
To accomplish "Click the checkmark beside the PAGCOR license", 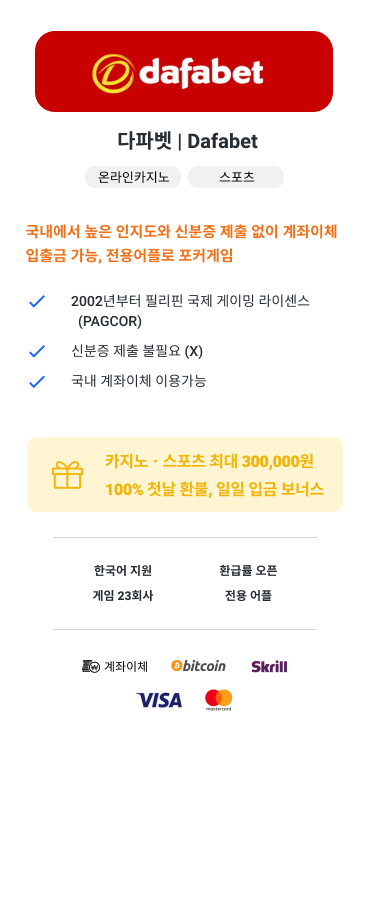I will 37,301.
